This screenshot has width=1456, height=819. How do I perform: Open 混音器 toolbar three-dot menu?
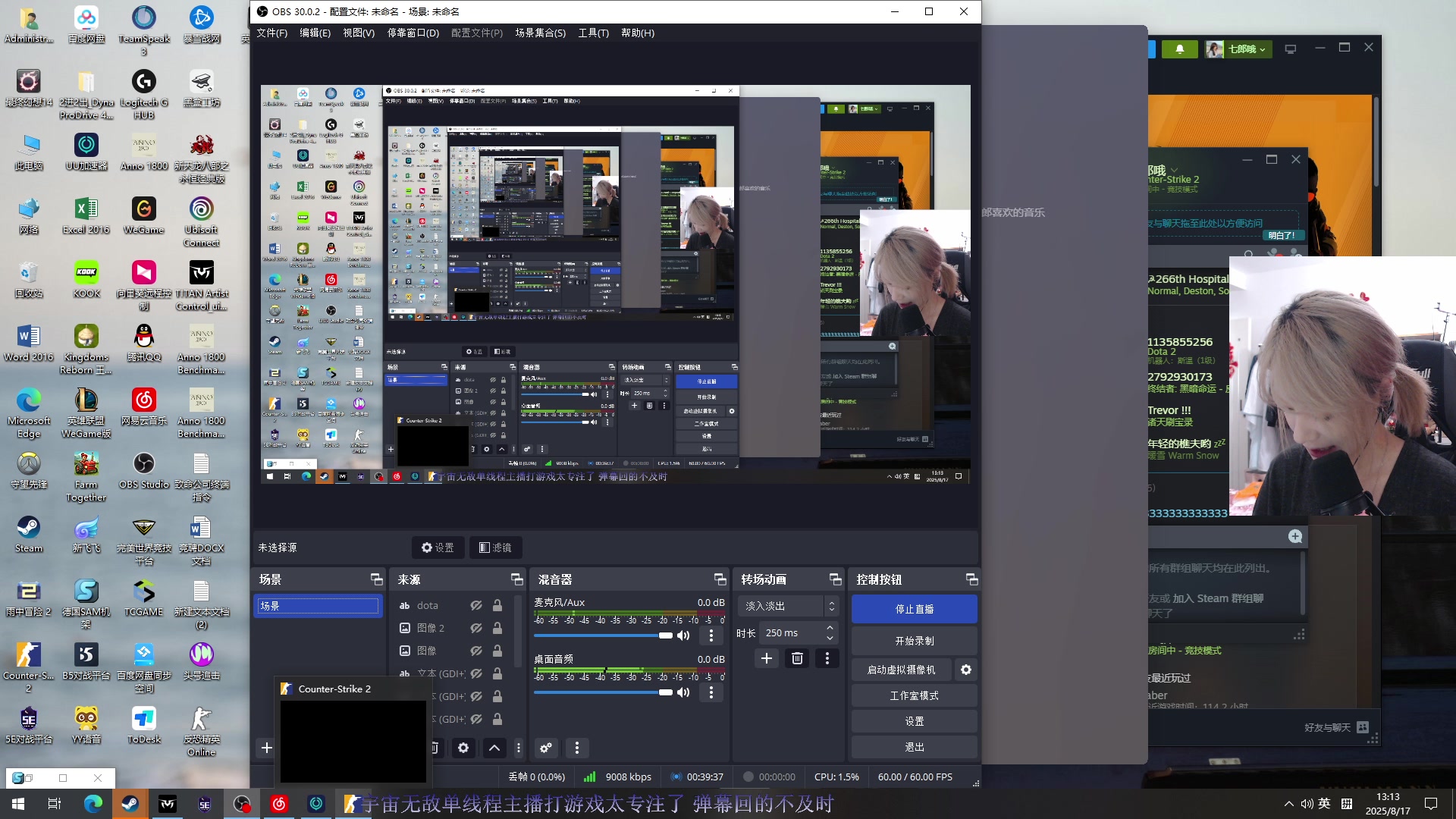click(577, 748)
